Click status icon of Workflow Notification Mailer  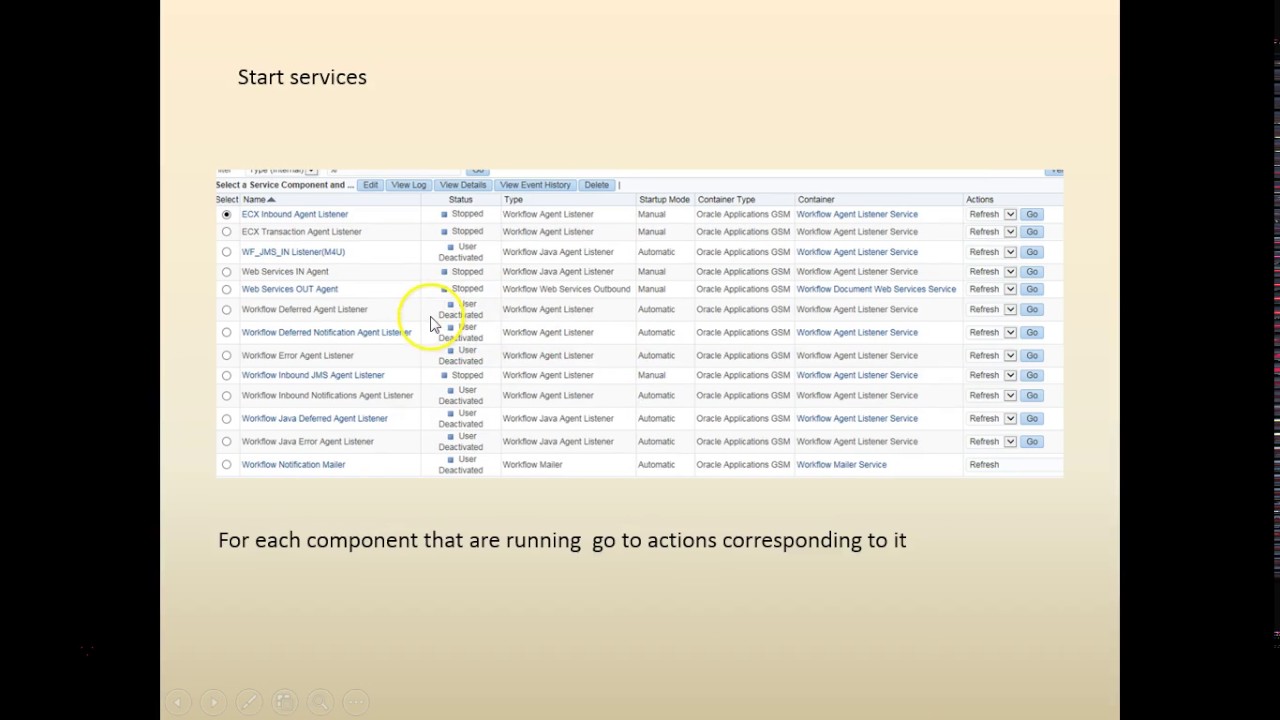[x=451, y=459]
